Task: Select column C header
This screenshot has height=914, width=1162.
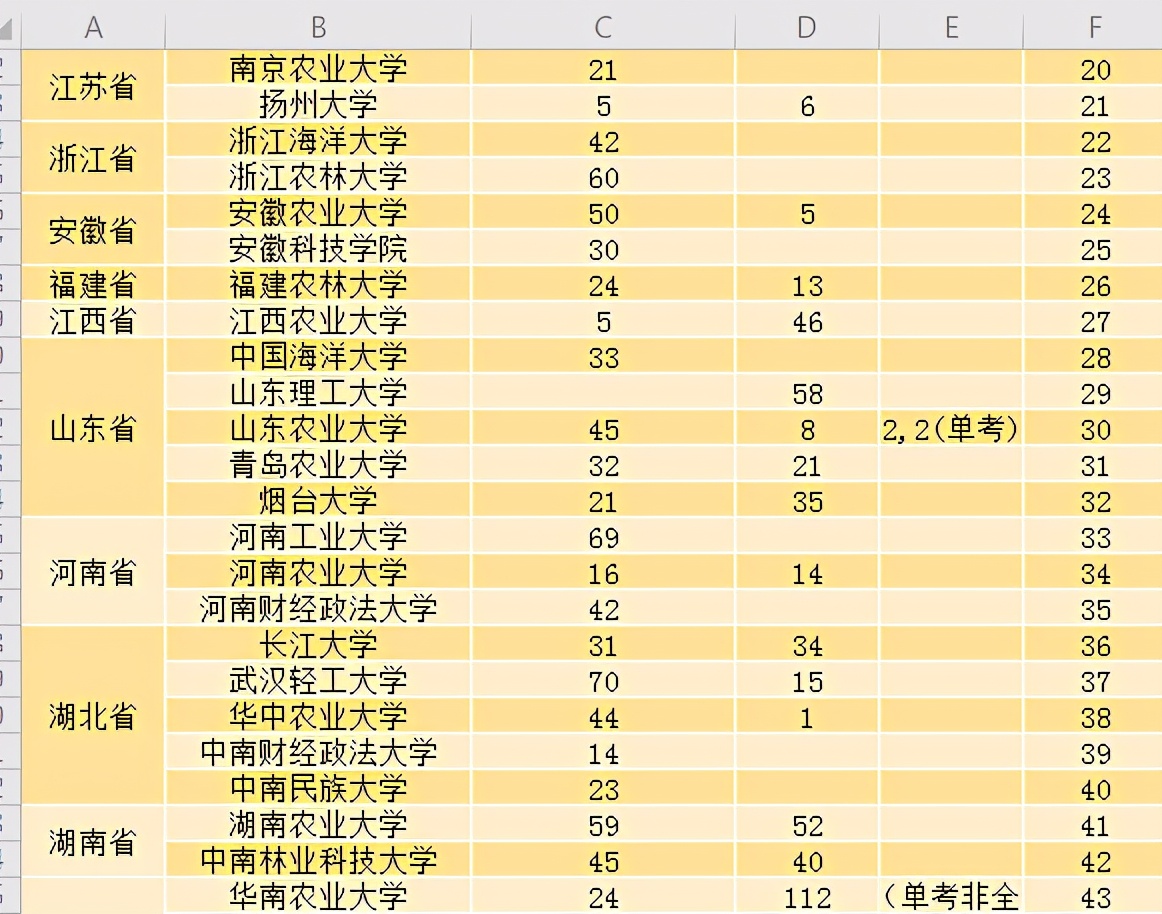Action: [602, 28]
